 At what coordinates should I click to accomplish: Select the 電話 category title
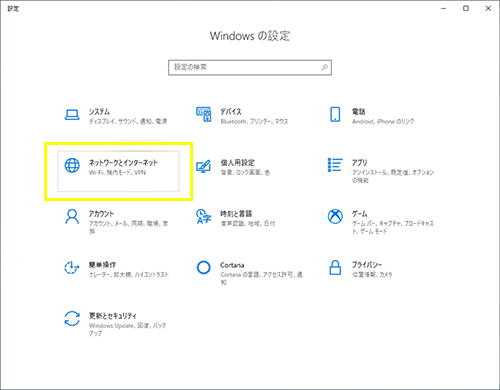pyautogui.click(x=359, y=112)
